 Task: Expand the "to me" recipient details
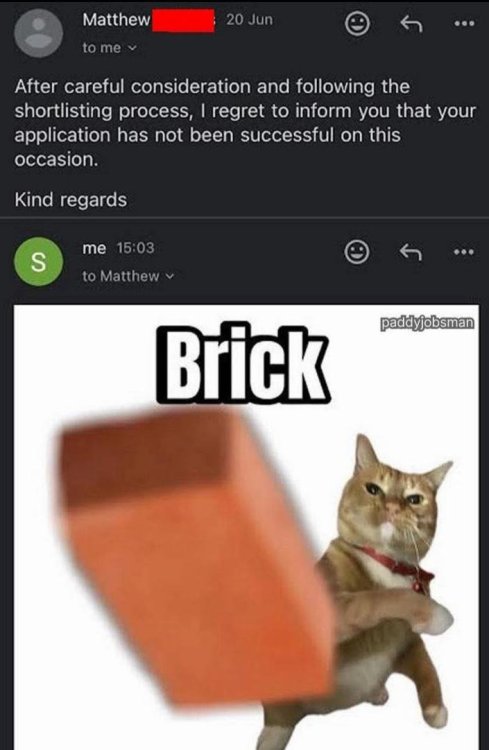110,48
